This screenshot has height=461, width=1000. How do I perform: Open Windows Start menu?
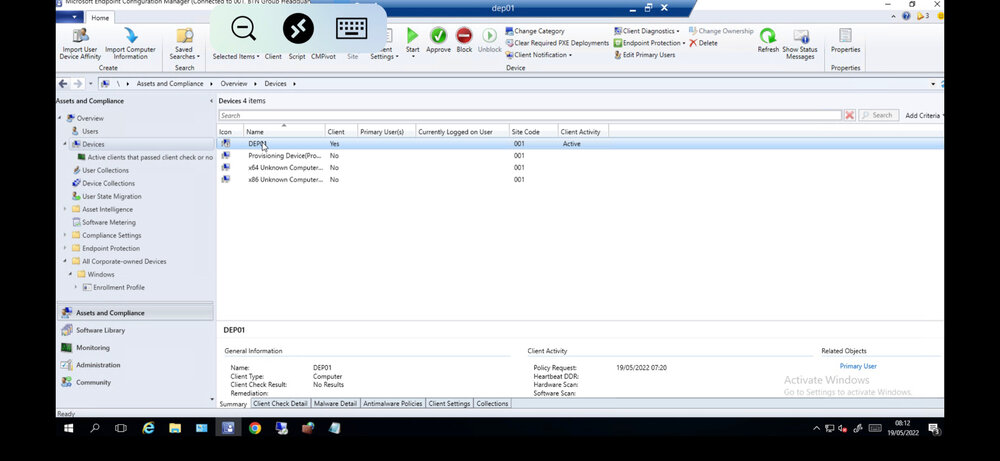(68, 428)
